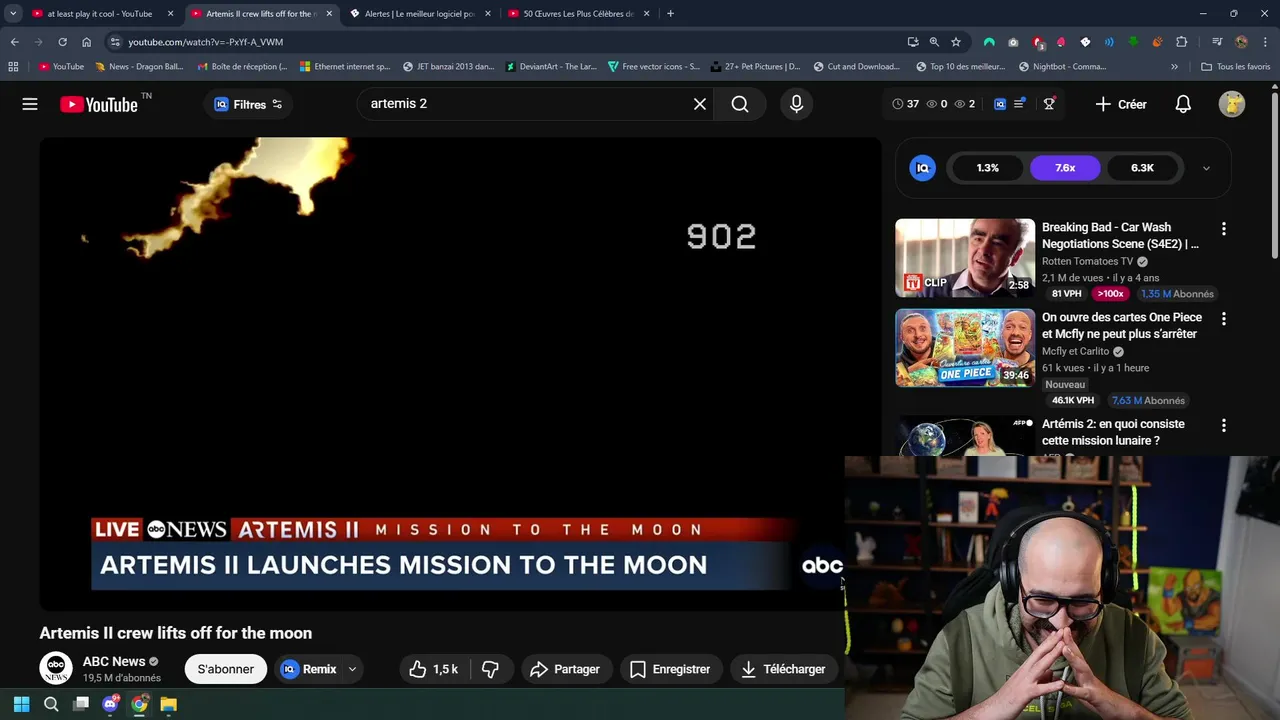Viewport: 1280px width, 720px height.
Task: Select the 1.3% vidIQ stat pill
Action: [988, 168]
